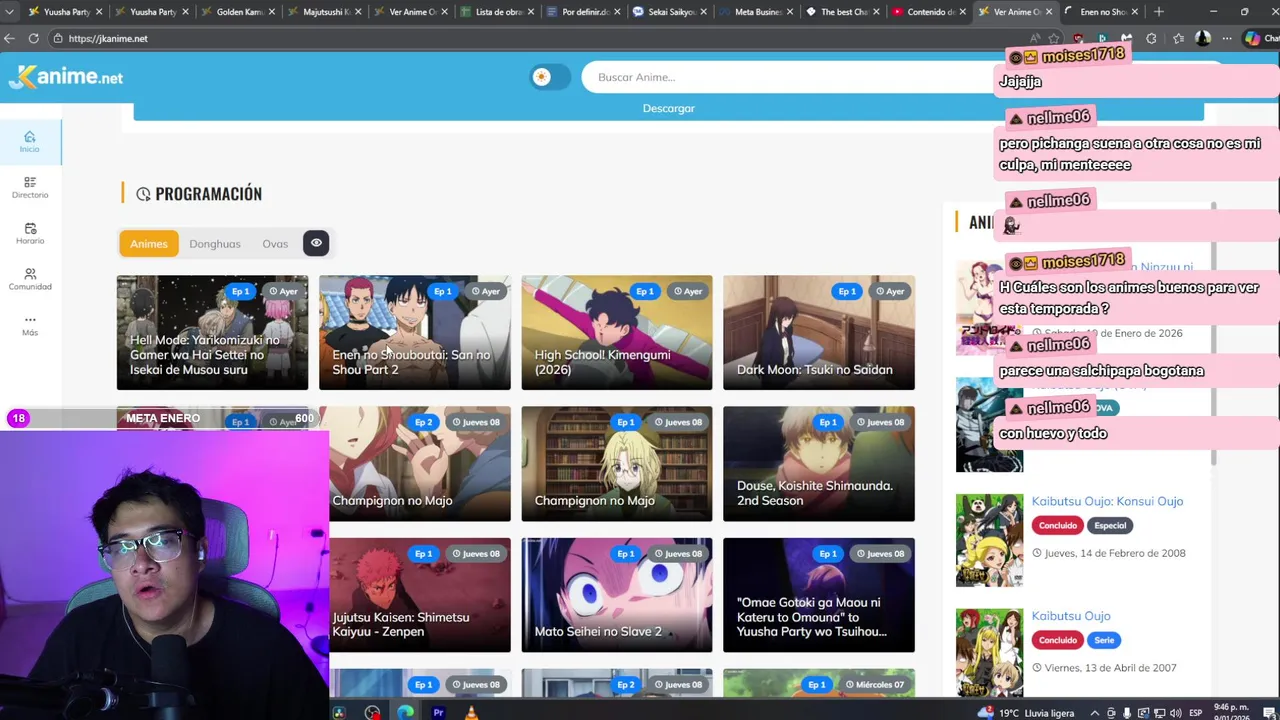The image size is (1280, 720).
Task: Open the Copilot icon in browser toolbar
Action: click(1253, 38)
